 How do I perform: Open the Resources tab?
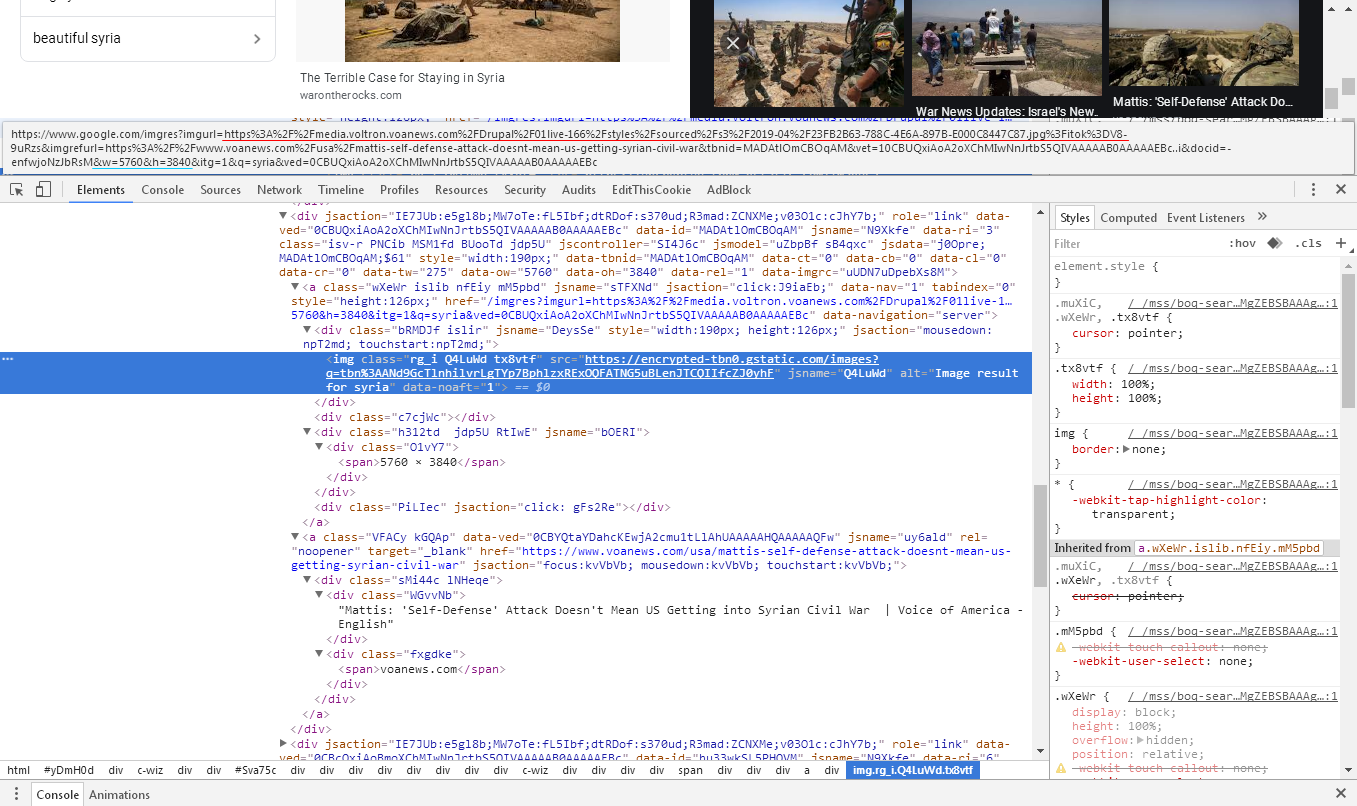click(x=461, y=190)
